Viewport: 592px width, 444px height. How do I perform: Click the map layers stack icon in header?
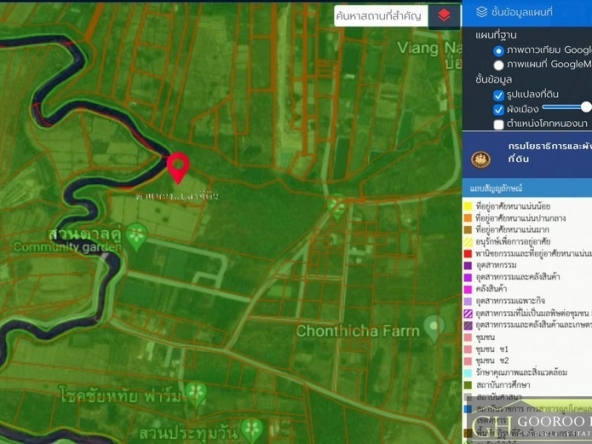[x=481, y=12]
